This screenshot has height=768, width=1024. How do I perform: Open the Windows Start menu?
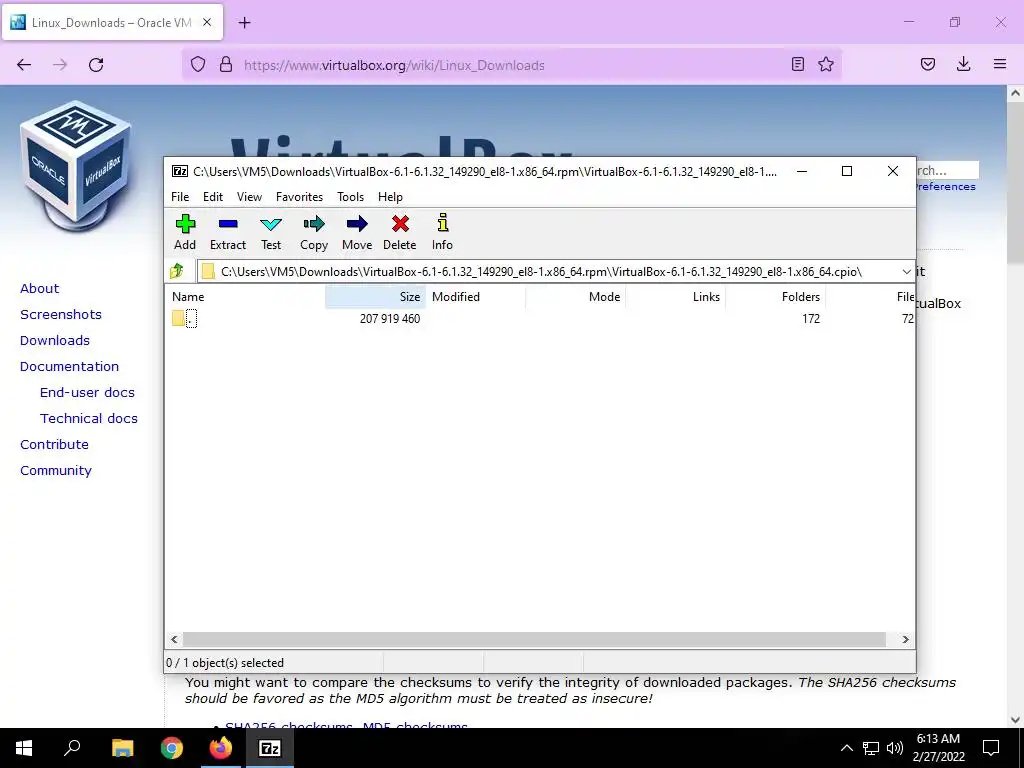tap(24, 748)
